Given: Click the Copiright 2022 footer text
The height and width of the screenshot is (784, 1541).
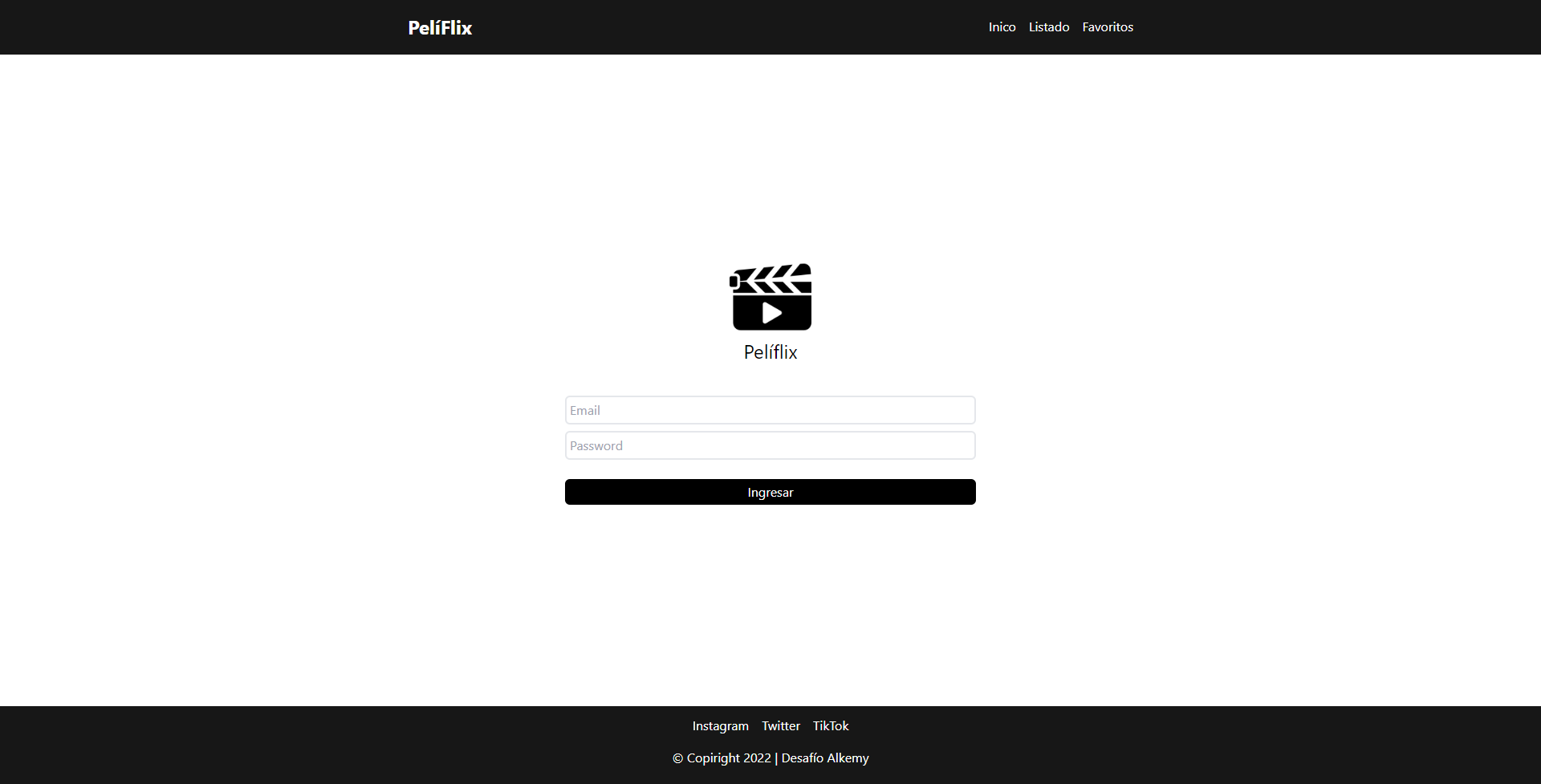Looking at the screenshot, I should tap(729, 758).
